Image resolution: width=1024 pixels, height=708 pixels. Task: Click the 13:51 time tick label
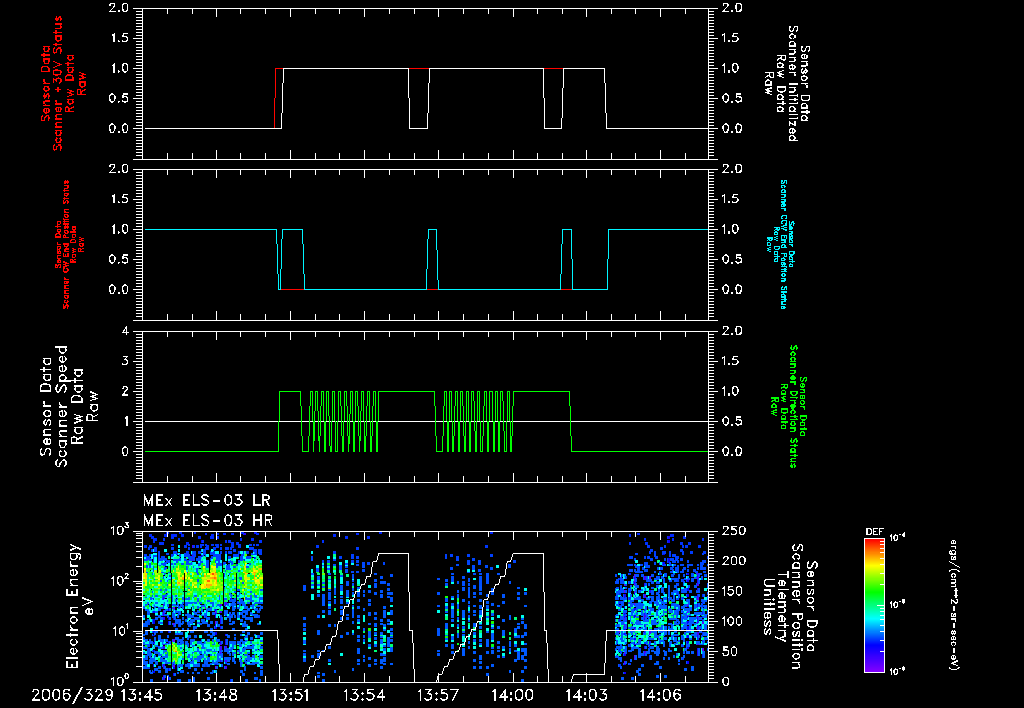[291, 696]
